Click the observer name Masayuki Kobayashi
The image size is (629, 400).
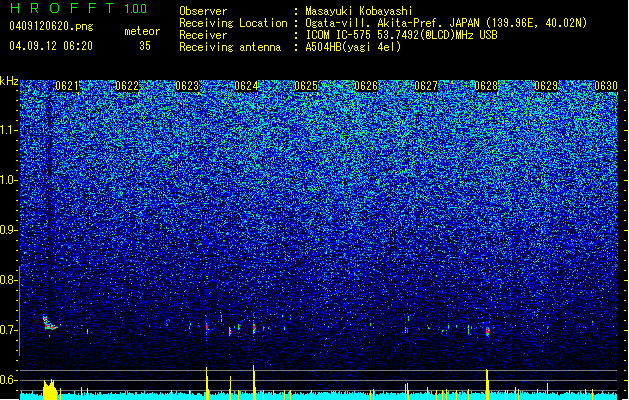tap(359, 11)
